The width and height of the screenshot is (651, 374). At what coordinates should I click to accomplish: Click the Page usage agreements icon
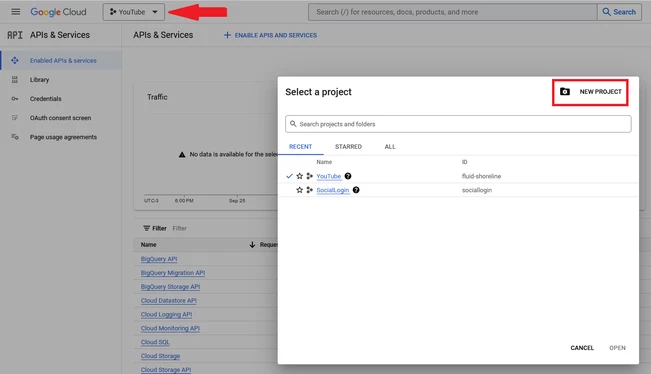(x=15, y=137)
